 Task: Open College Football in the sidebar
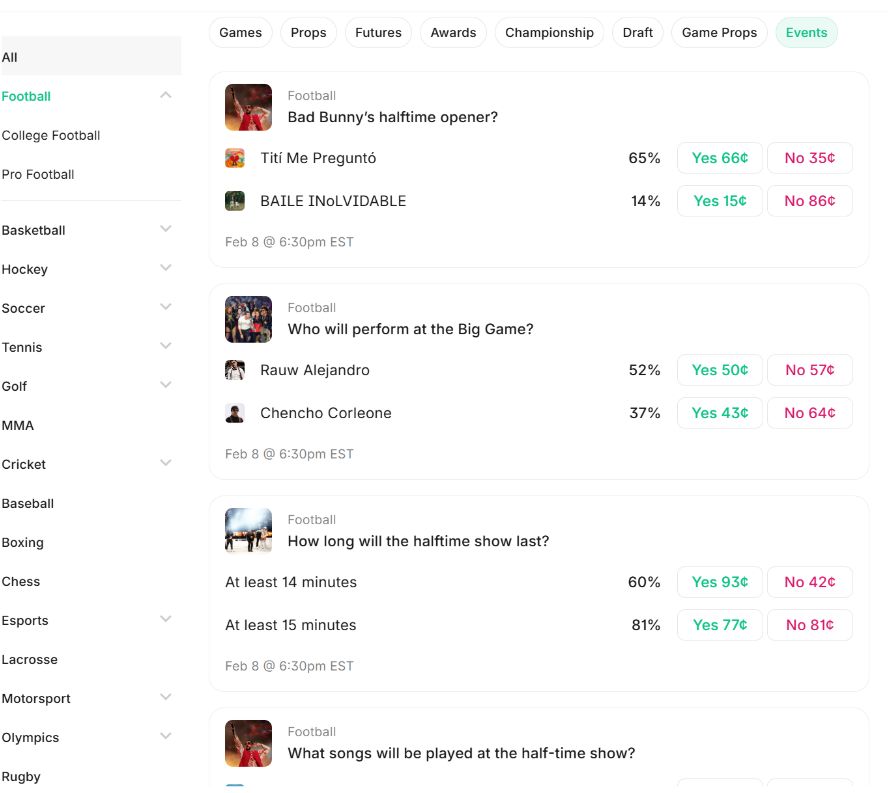point(51,135)
